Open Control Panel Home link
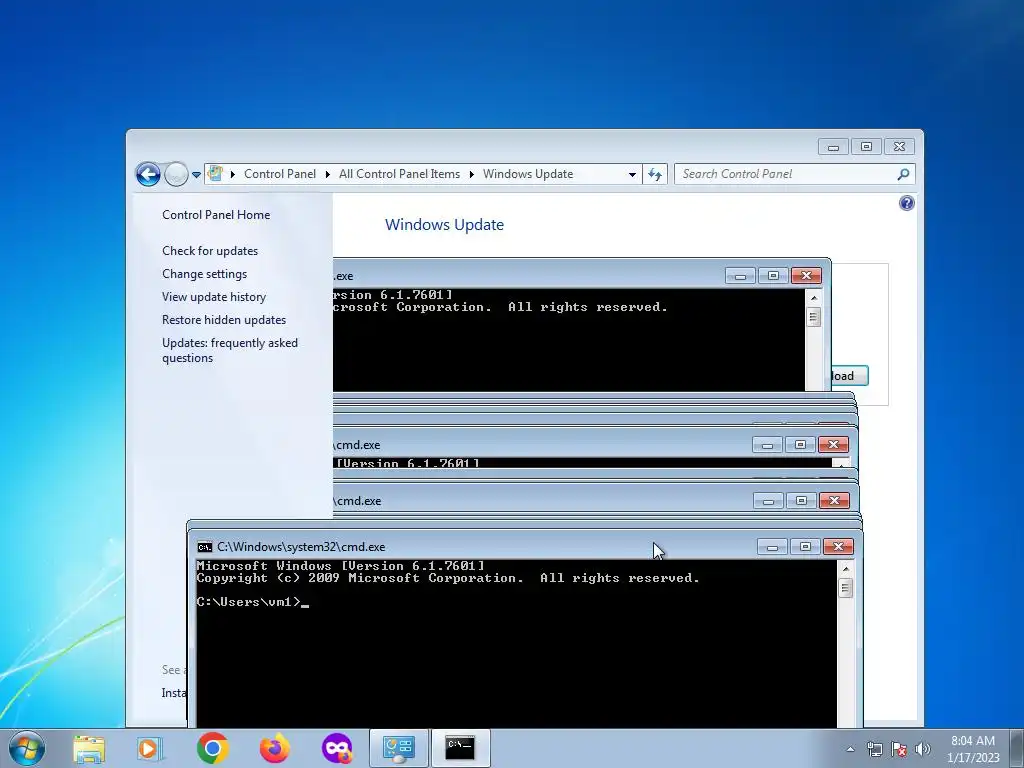The height and width of the screenshot is (768, 1024). pyautogui.click(x=216, y=215)
